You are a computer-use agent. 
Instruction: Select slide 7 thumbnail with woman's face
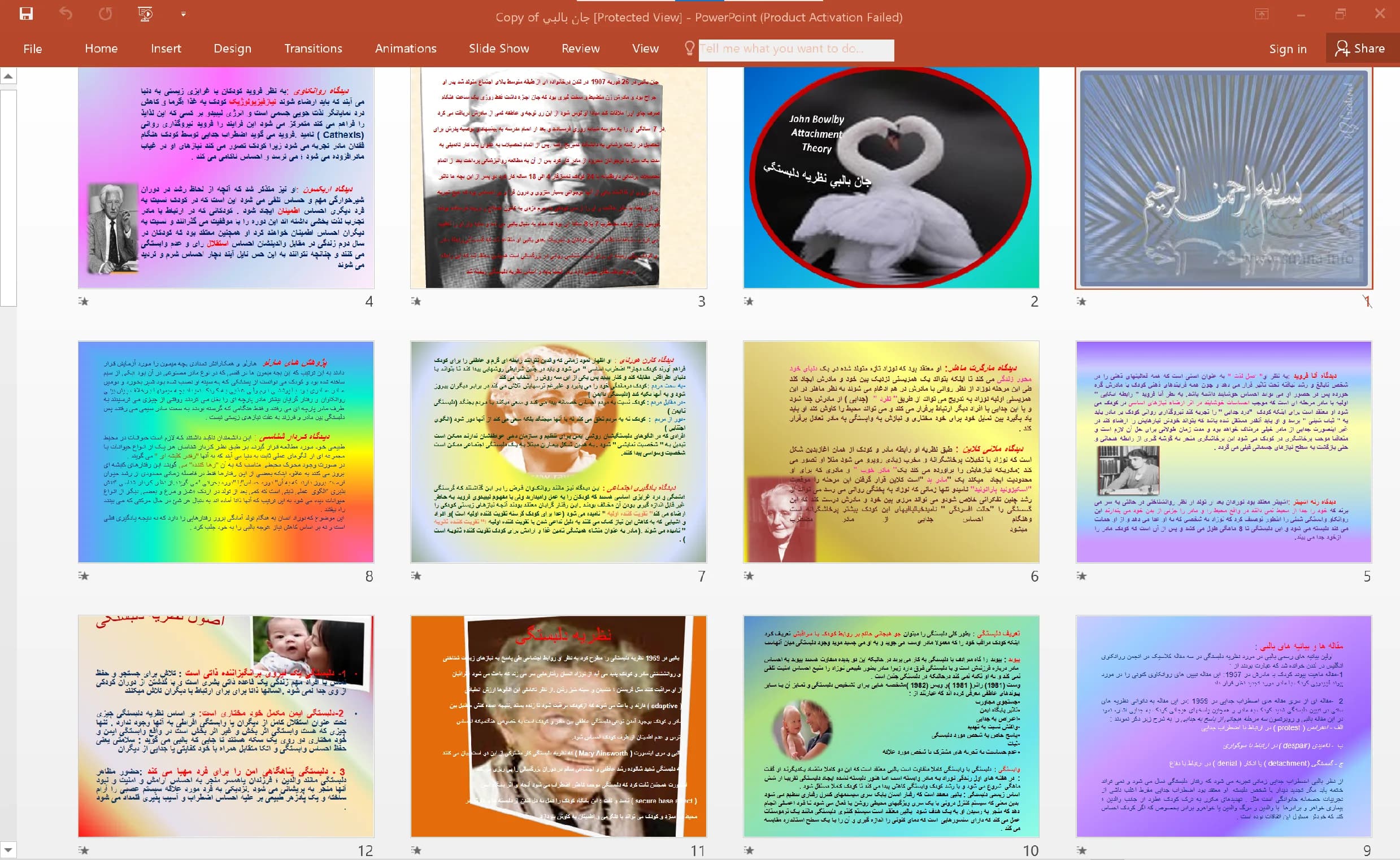[x=558, y=452]
